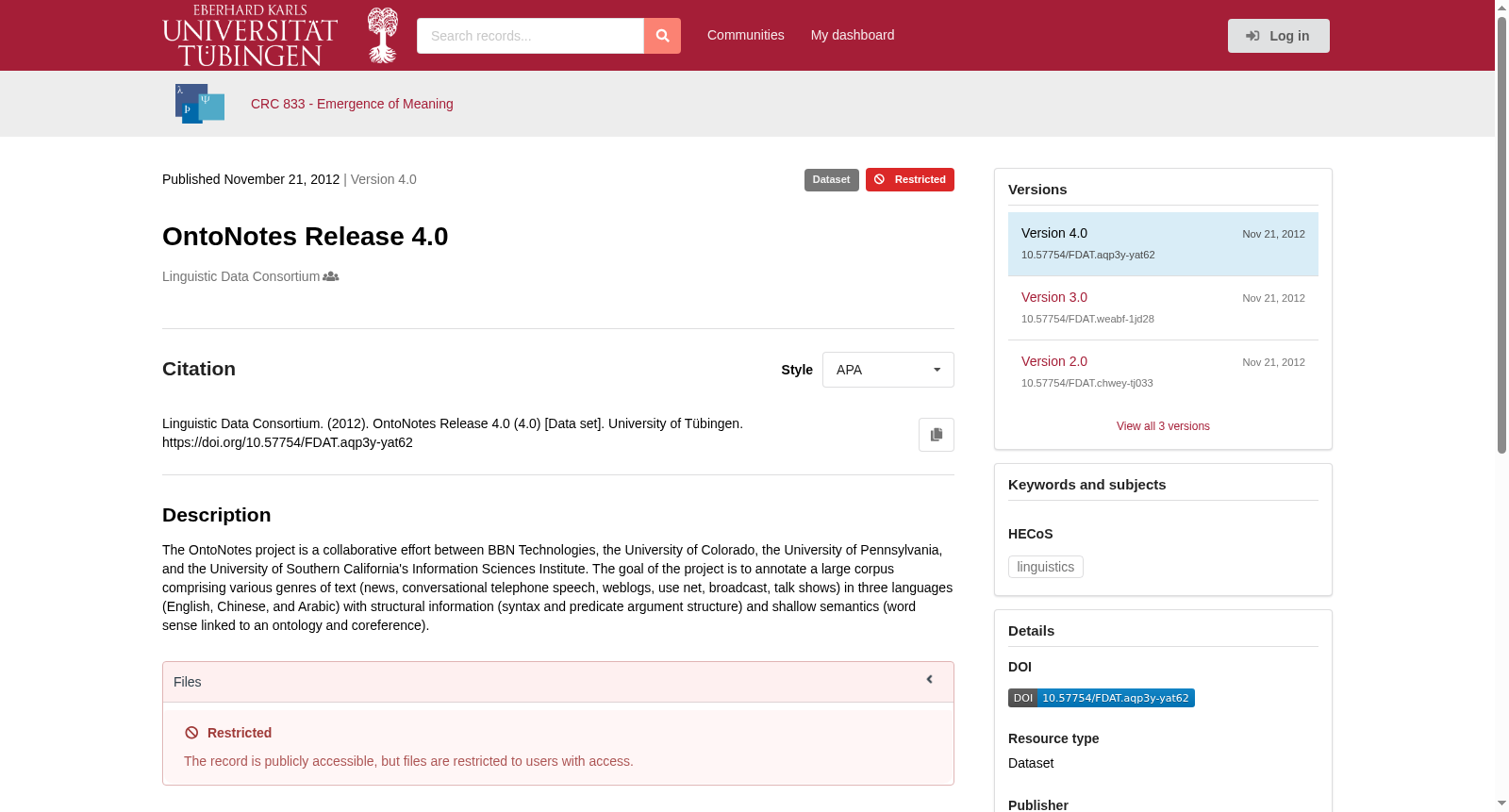The width and height of the screenshot is (1509, 812).
Task: Click the Log in button
Action: pos(1279,36)
